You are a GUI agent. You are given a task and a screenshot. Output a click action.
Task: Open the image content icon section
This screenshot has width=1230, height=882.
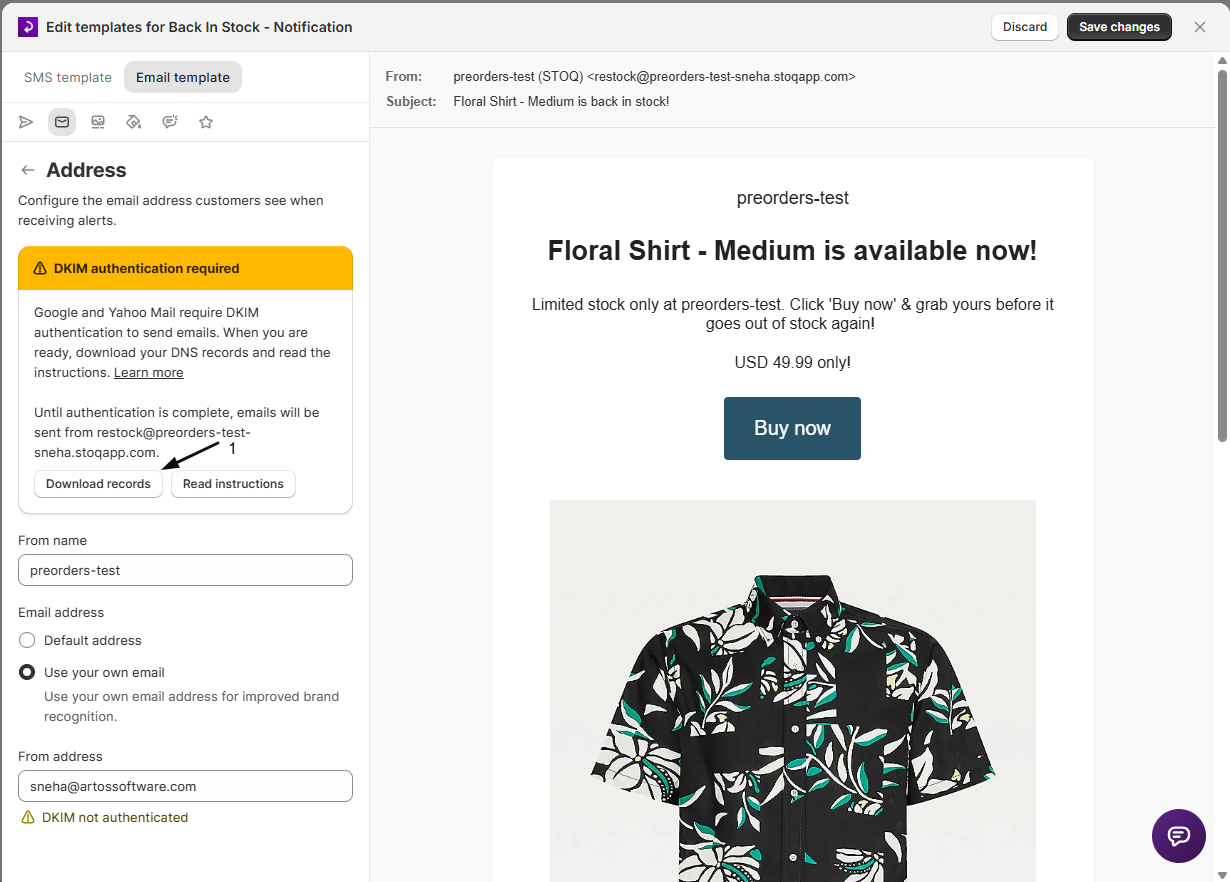click(98, 122)
